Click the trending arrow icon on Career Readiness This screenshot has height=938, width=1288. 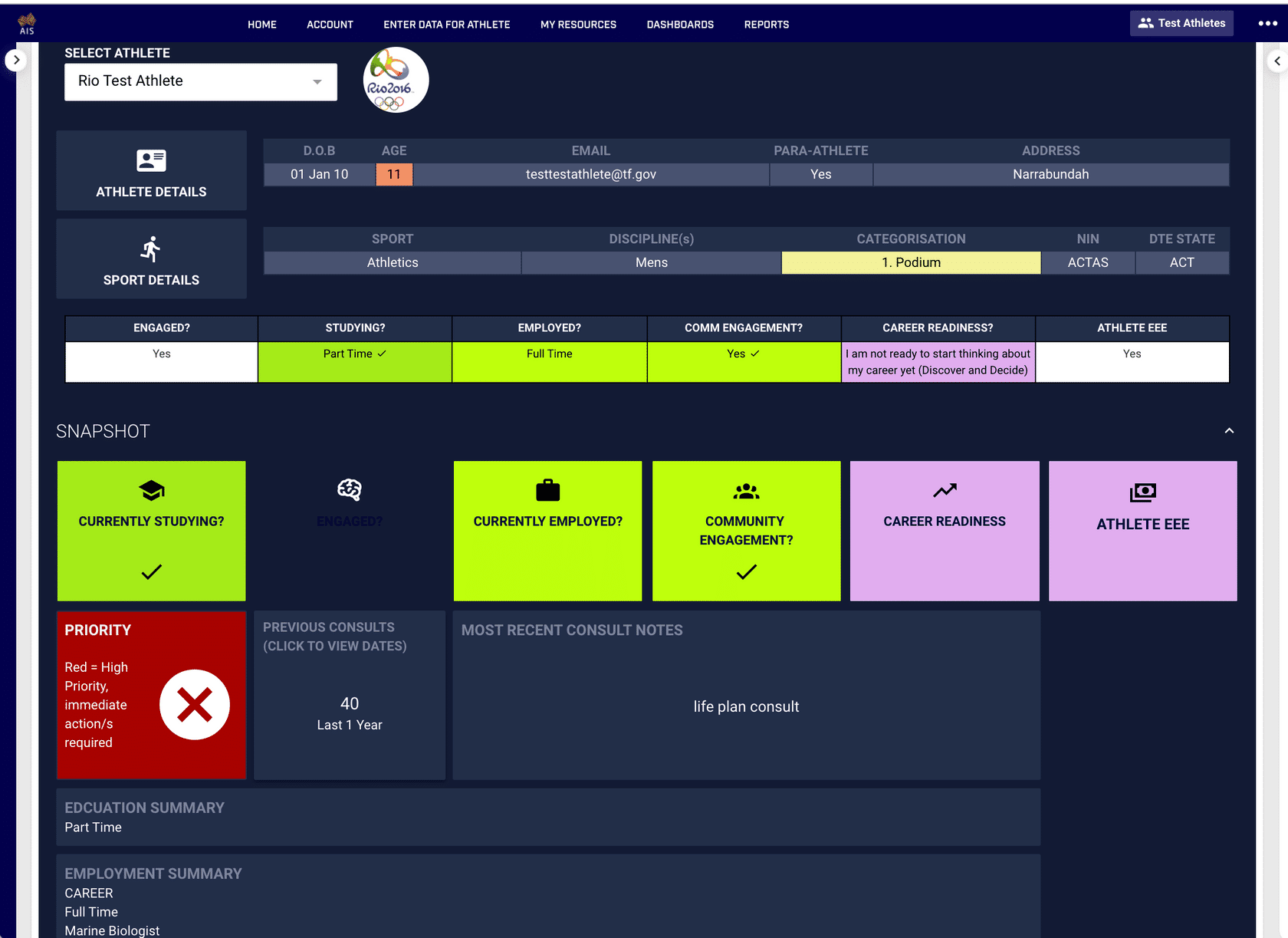tap(945, 490)
